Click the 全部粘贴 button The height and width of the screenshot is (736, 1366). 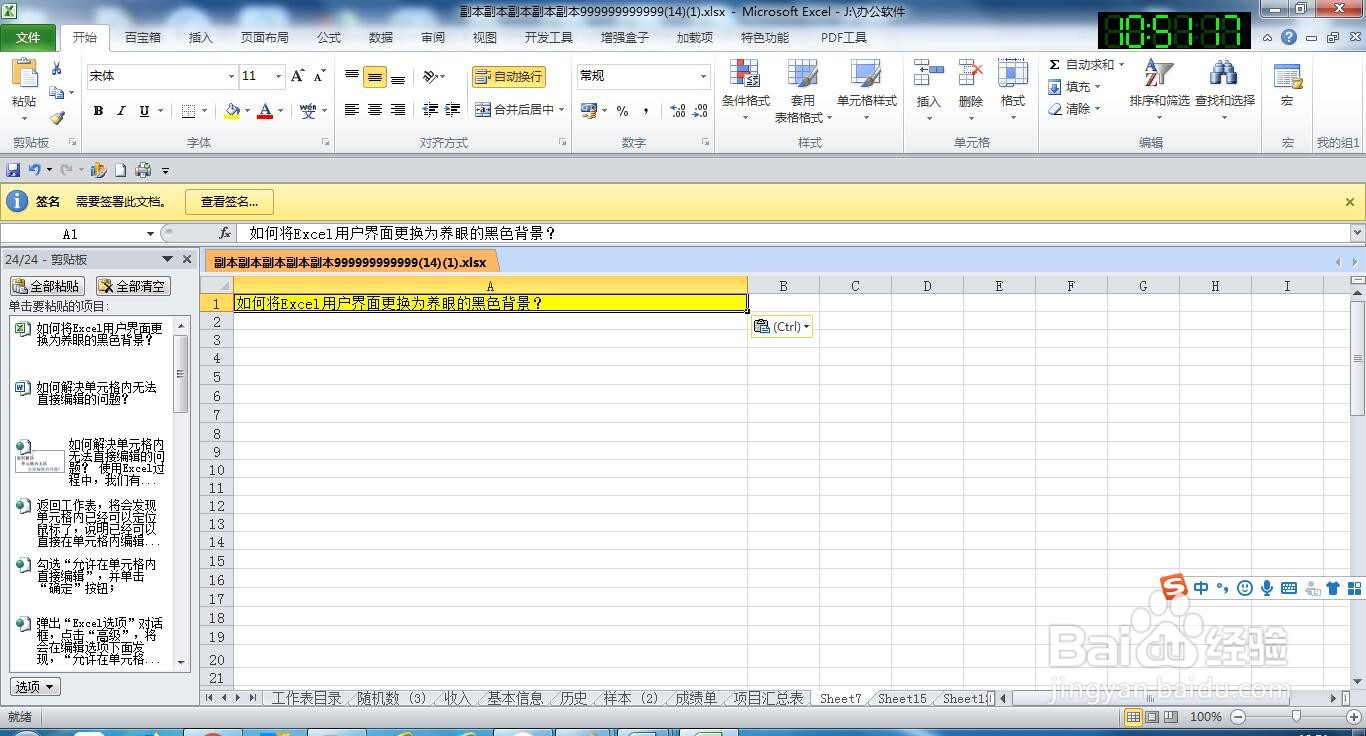coord(46,287)
